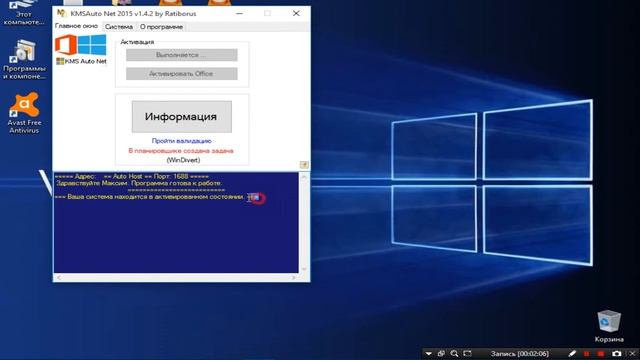The height and width of the screenshot is (360, 640).
Task: Pause the screen recording
Action: pyautogui.click(x=587, y=353)
